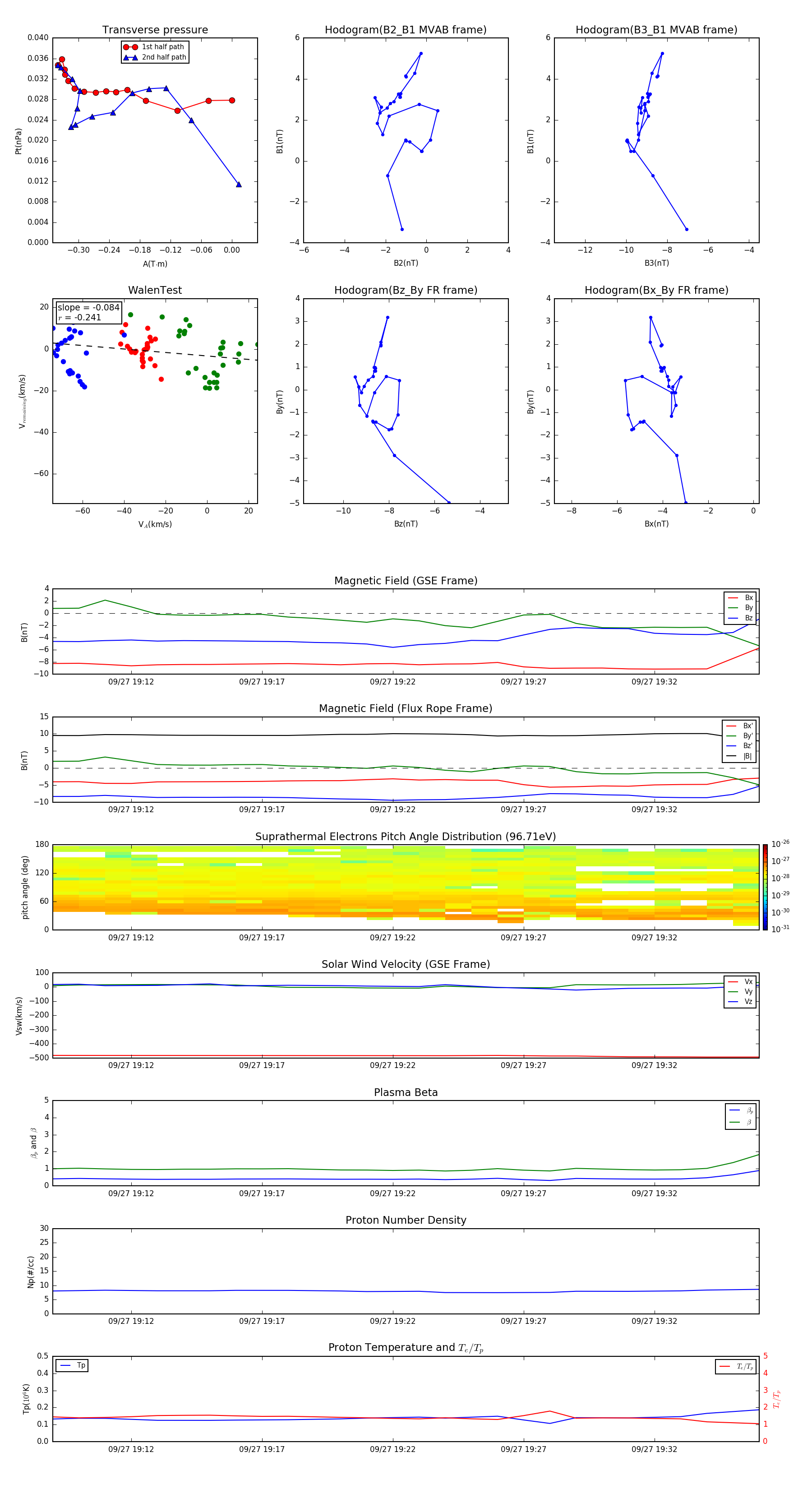Select the By' legend entry
The image size is (812, 1489).
click(x=739, y=736)
